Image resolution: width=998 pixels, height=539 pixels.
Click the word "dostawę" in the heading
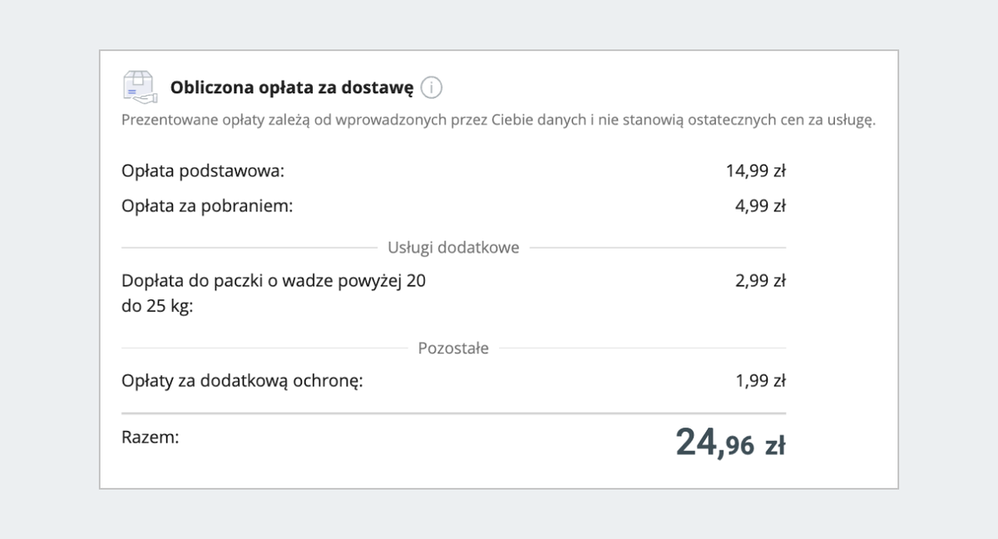coord(380,88)
